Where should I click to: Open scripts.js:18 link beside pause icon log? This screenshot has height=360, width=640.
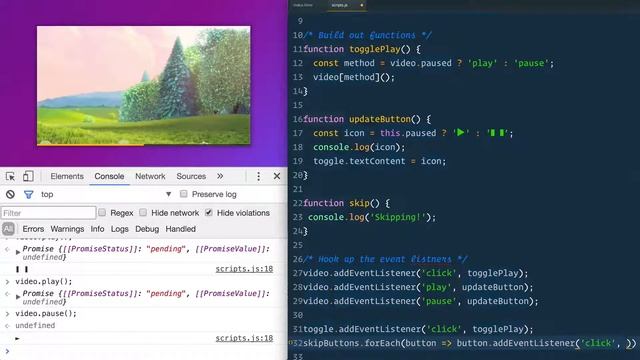pyautogui.click(x=244, y=269)
